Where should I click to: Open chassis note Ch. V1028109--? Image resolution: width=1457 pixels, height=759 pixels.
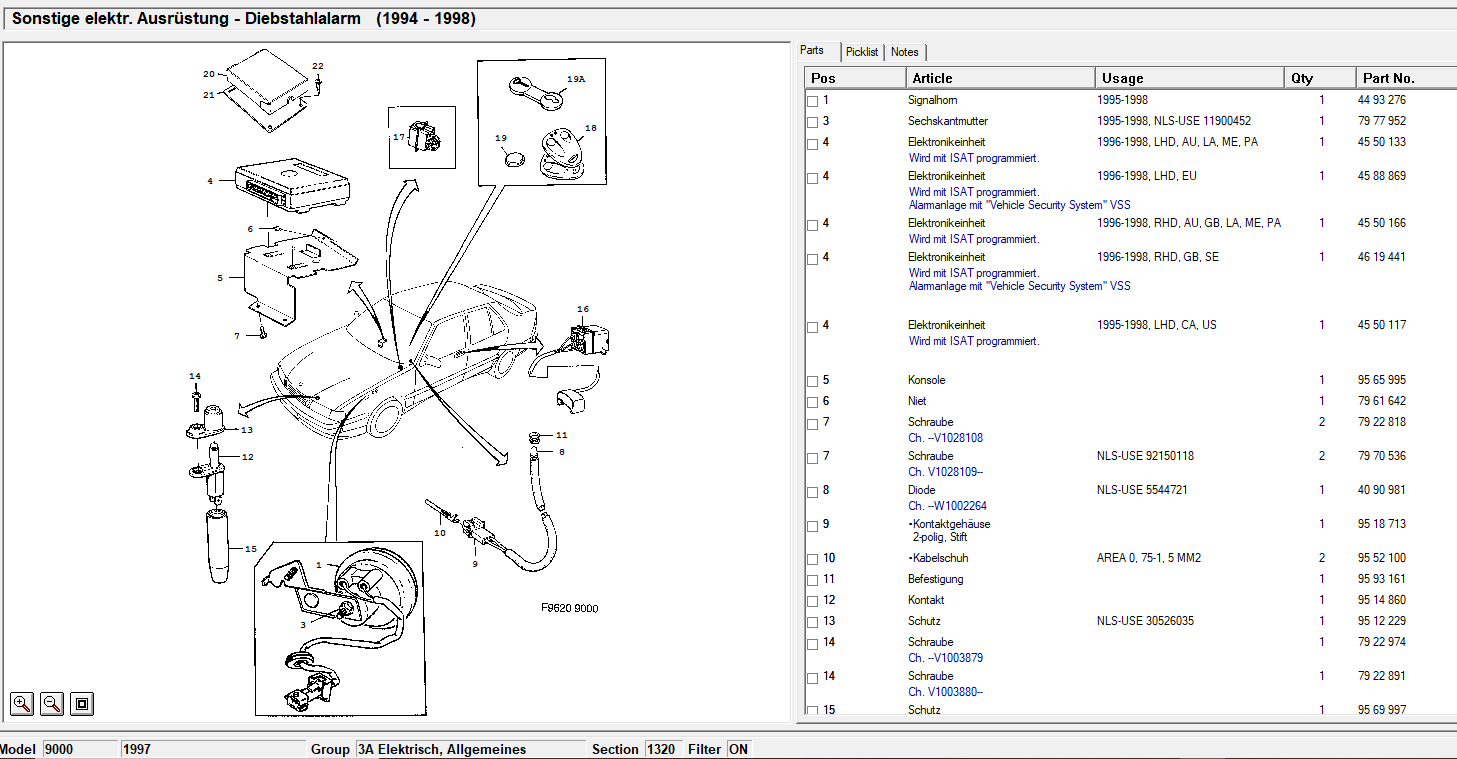[945, 472]
